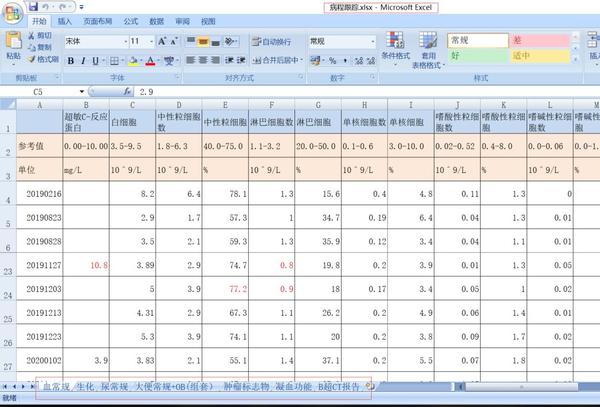Viewport: 600px width, 407px height.
Task: Apply the green 好 cell style
Action: (478, 56)
